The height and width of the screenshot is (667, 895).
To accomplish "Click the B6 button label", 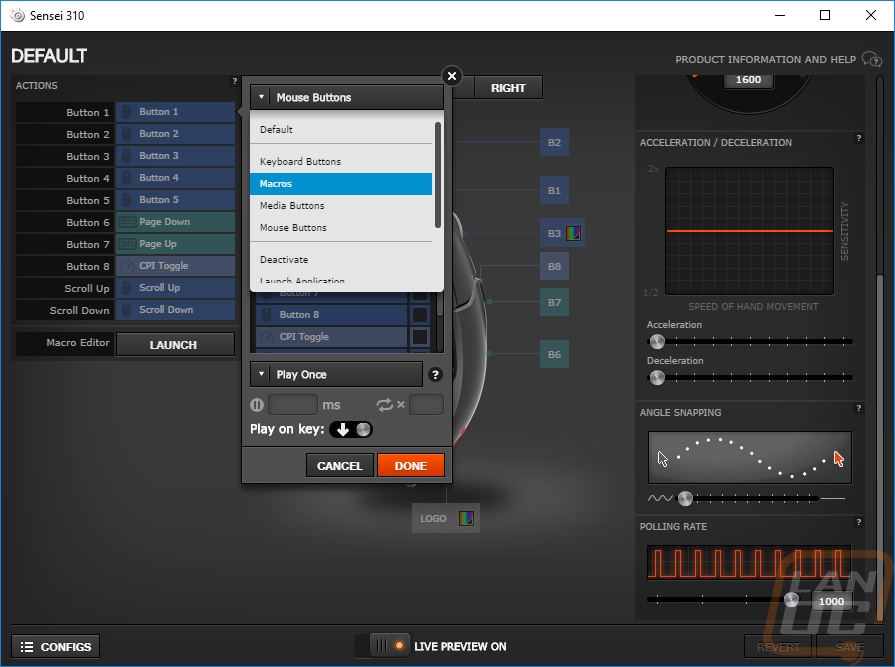I will pyautogui.click(x=554, y=354).
